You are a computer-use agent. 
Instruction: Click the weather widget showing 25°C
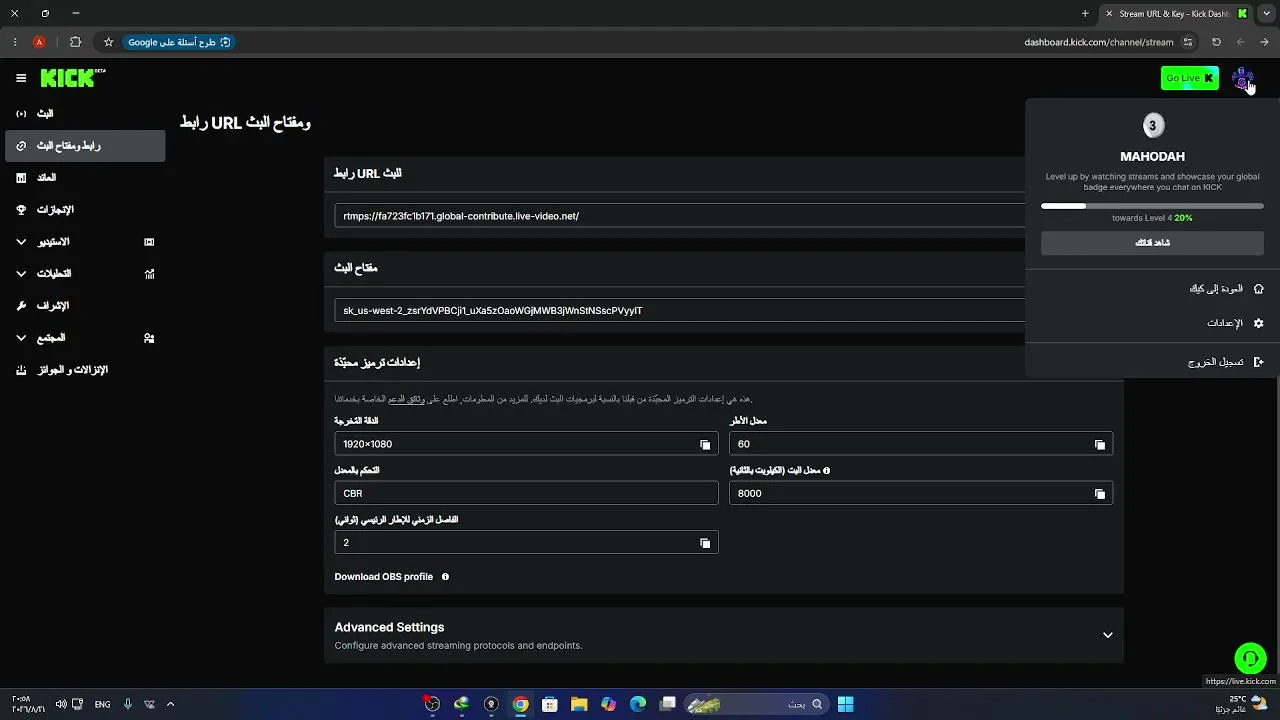coord(1243,704)
